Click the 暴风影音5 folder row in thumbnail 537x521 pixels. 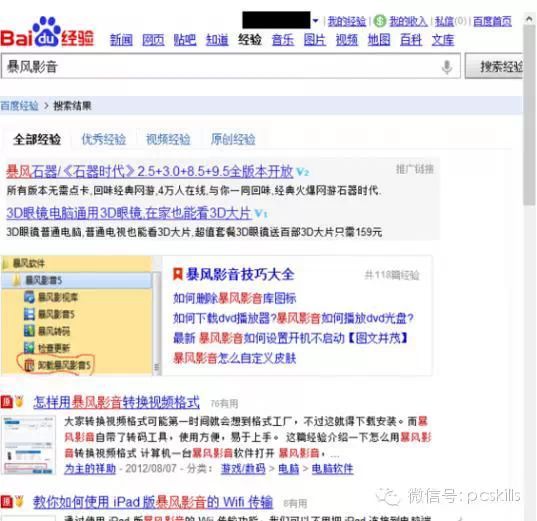click(76, 280)
